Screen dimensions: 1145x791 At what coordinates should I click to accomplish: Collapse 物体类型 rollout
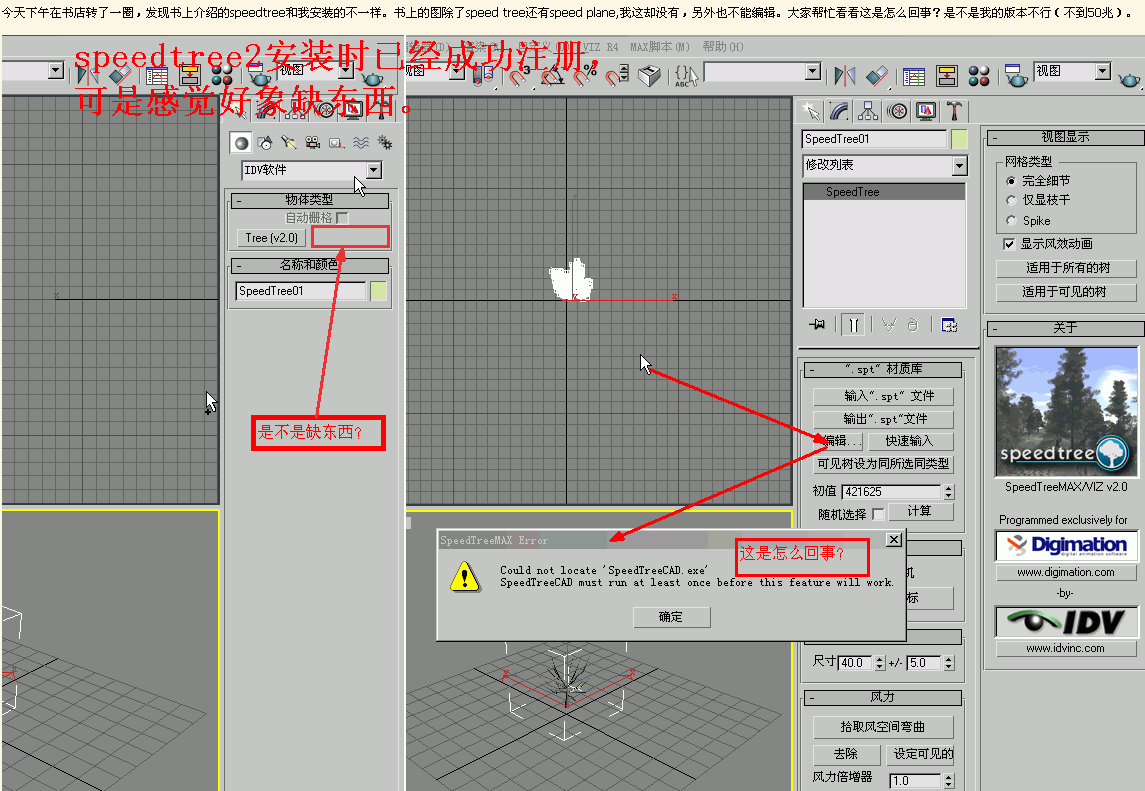[x=309, y=199]
